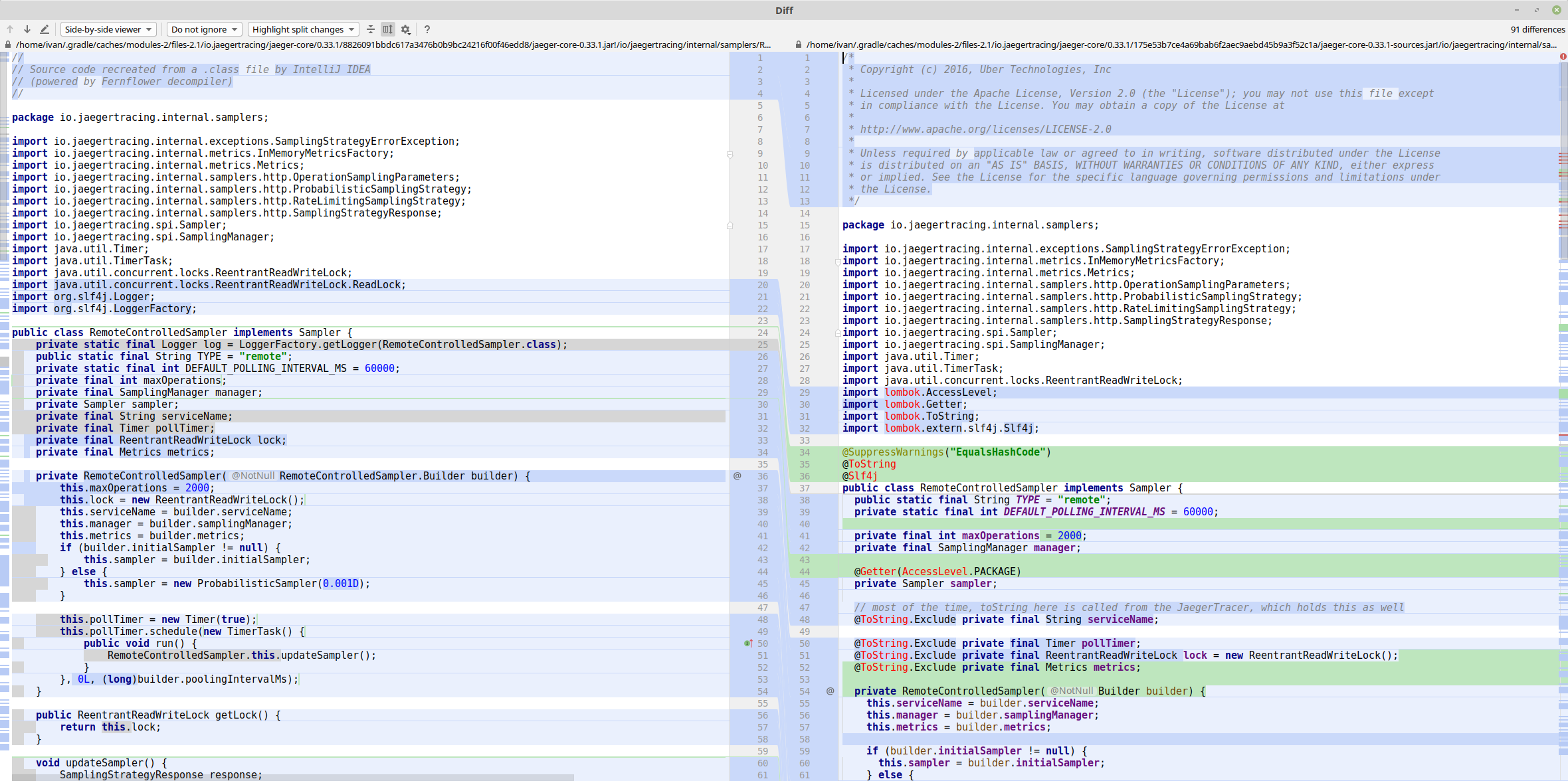Viewport: 1568px width, 781px height.
Task: Toggle the synchronized scrolling control
Action: (x=388, y=29)
